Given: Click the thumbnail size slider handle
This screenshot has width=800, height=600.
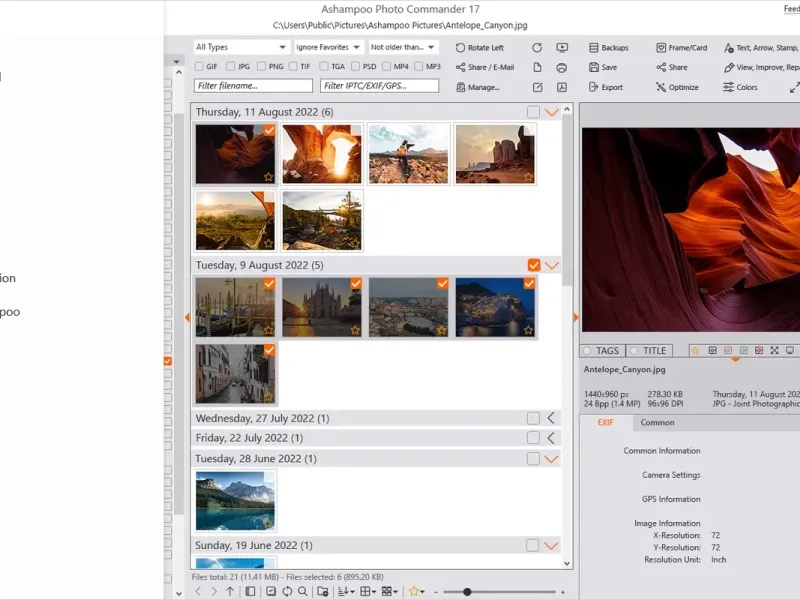Looking at the screenshot, I should [467, 592].
